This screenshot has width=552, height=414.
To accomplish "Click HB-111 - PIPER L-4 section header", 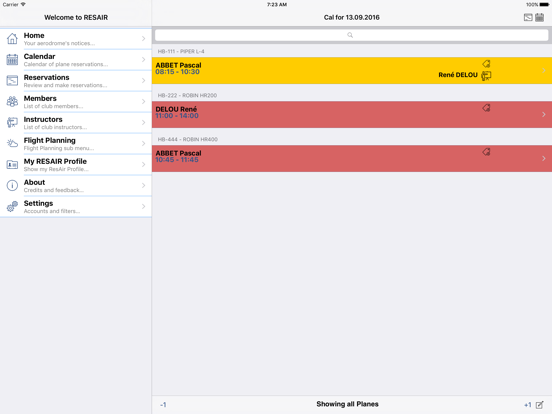I will pyautogui.click(x=181, y=51).
